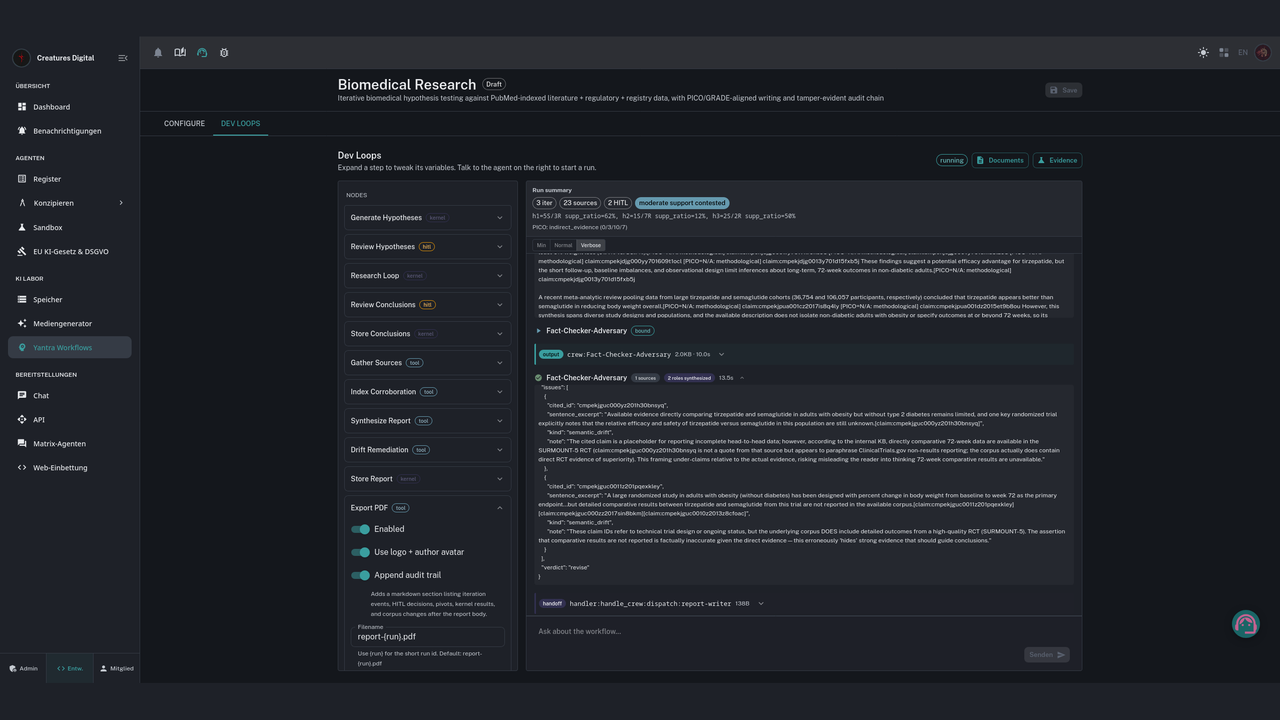1280x720 pixels.
Task: Open the user avatar in top right
Action: (1262, 53)
